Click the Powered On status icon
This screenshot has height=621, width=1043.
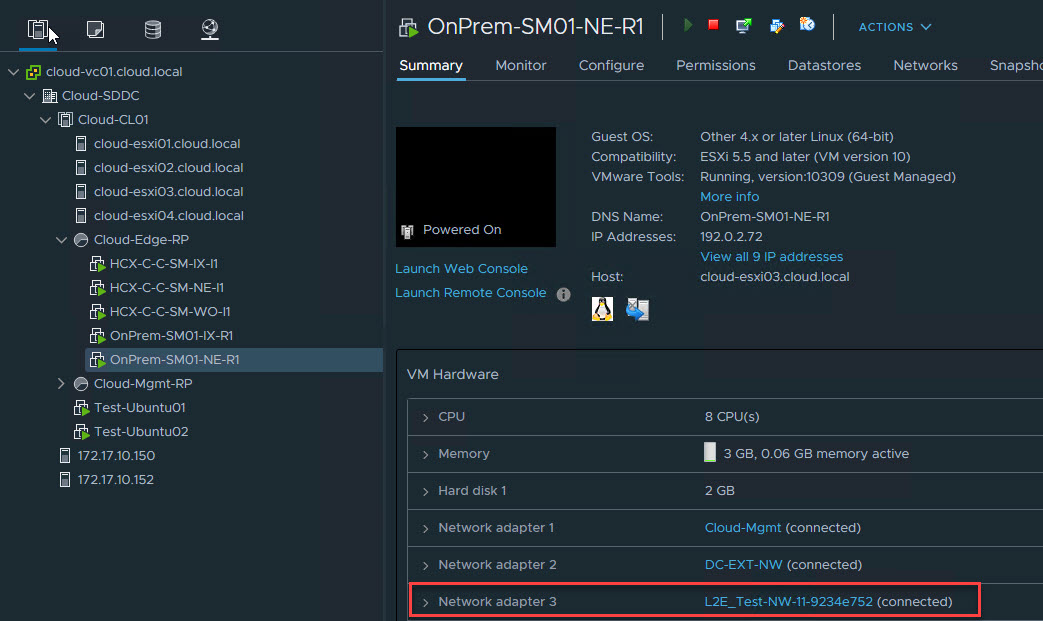407,231
